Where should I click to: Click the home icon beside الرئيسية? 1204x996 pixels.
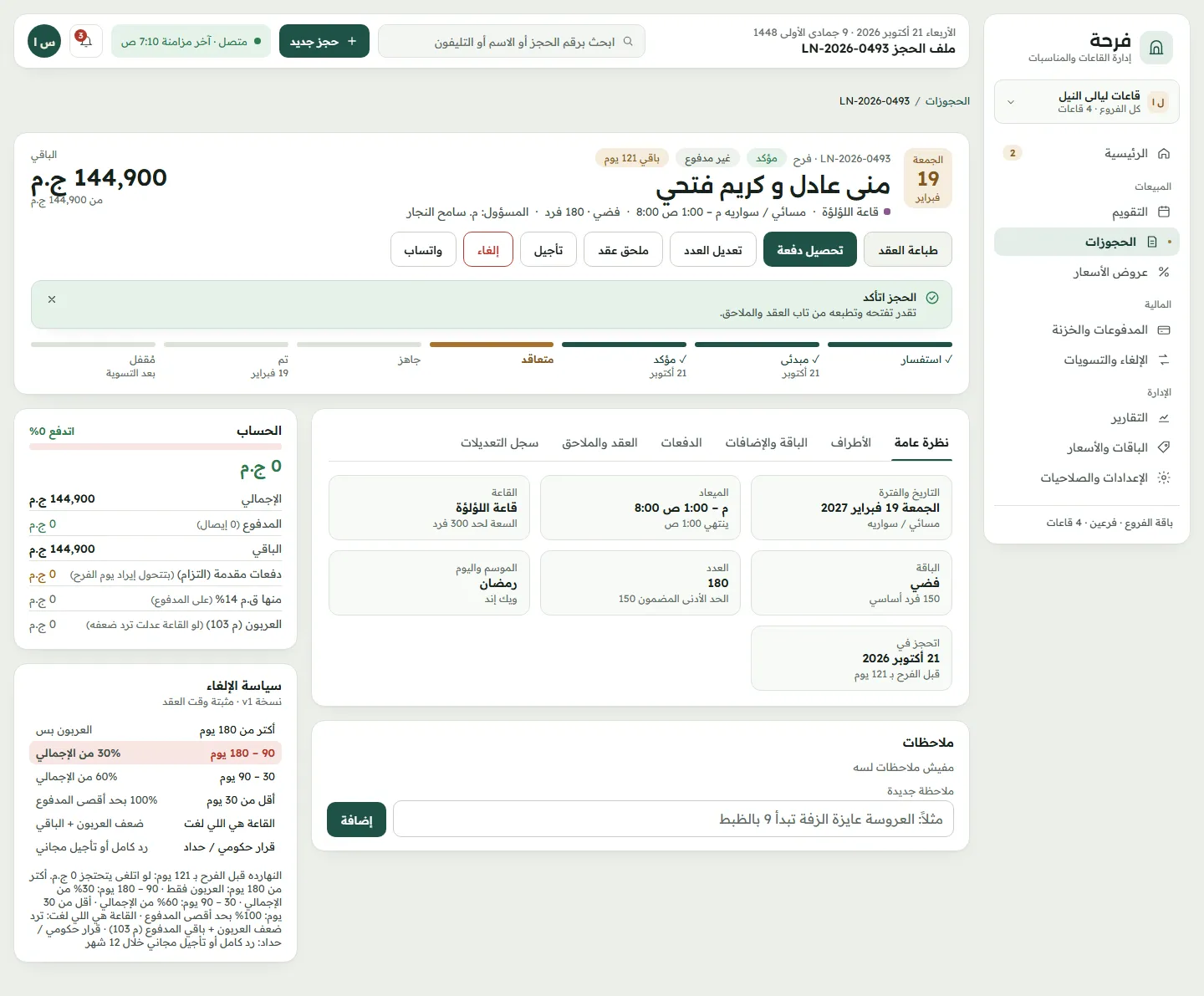pos(1163,153)
